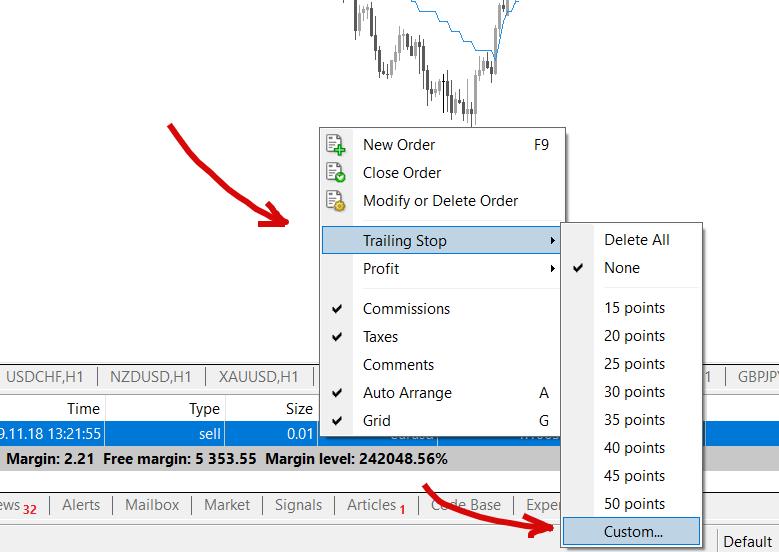Screen dimensions: 779x552
Task: Set trailing stop to 25 points
Action: [x=631, y=364]
